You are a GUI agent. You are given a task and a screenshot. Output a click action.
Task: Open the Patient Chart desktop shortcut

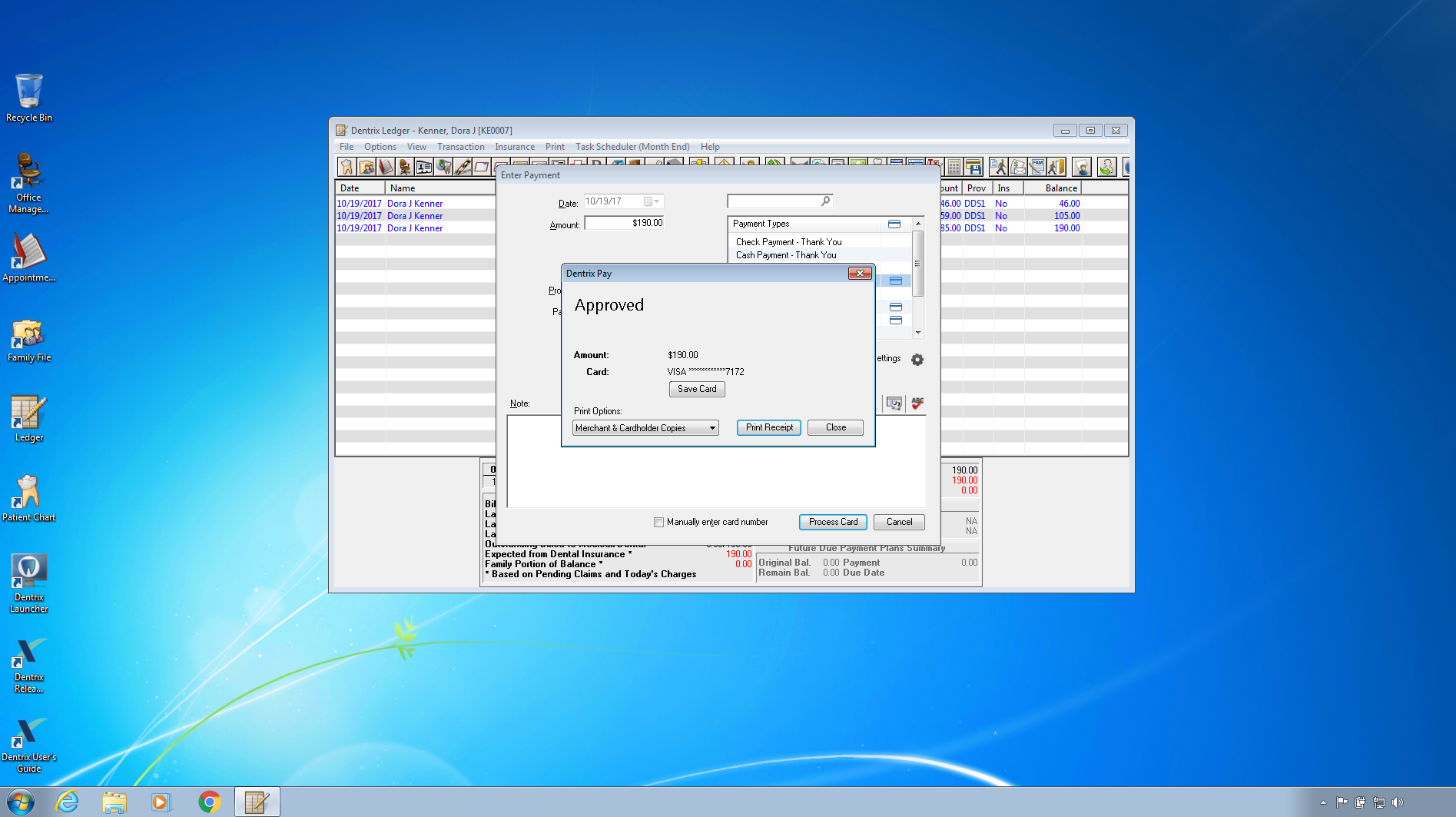[x=28, y=499]
